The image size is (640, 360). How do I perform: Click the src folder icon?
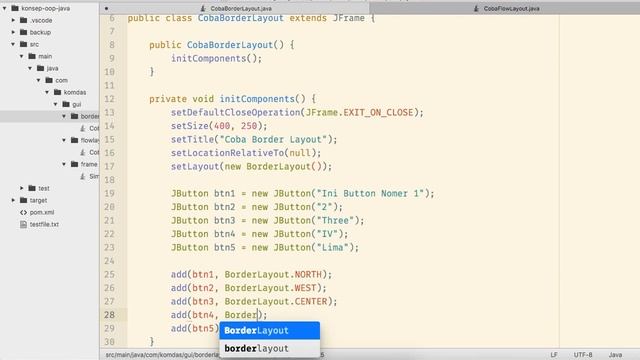(x=24, y=44)
